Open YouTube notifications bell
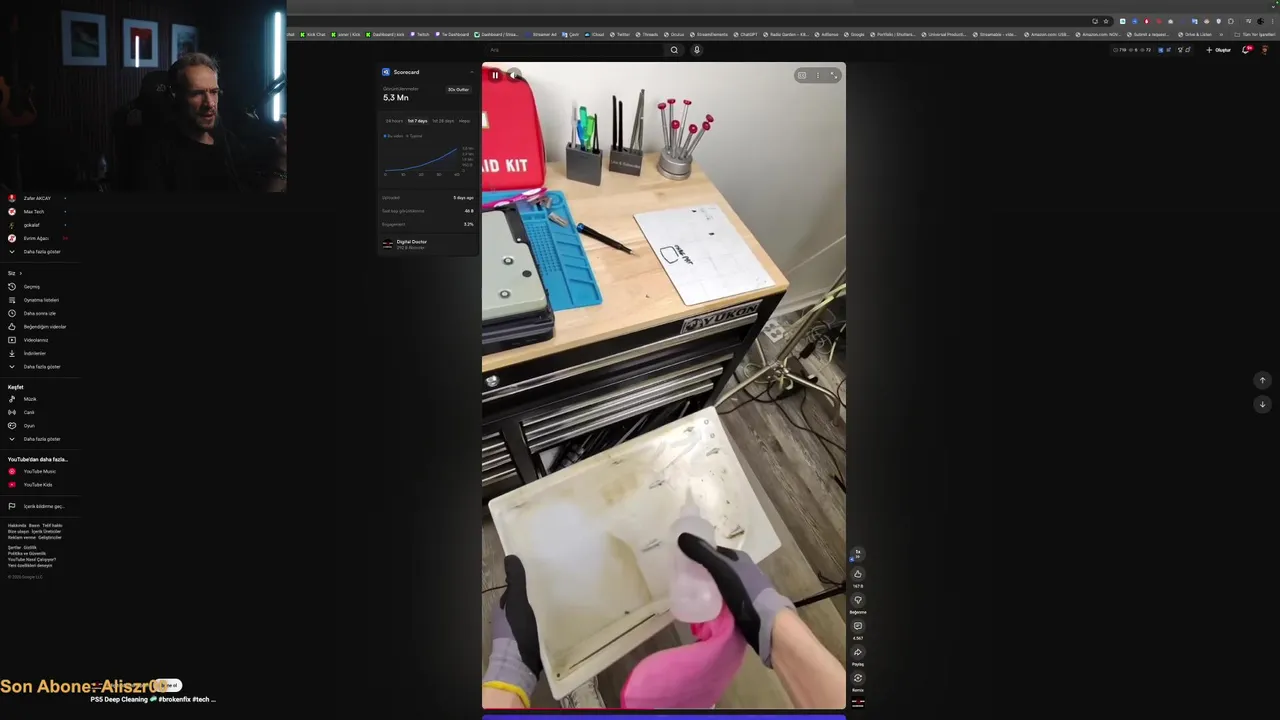Image resolution: width=1280 pixels, height=720 pixels. (1246, 50)
